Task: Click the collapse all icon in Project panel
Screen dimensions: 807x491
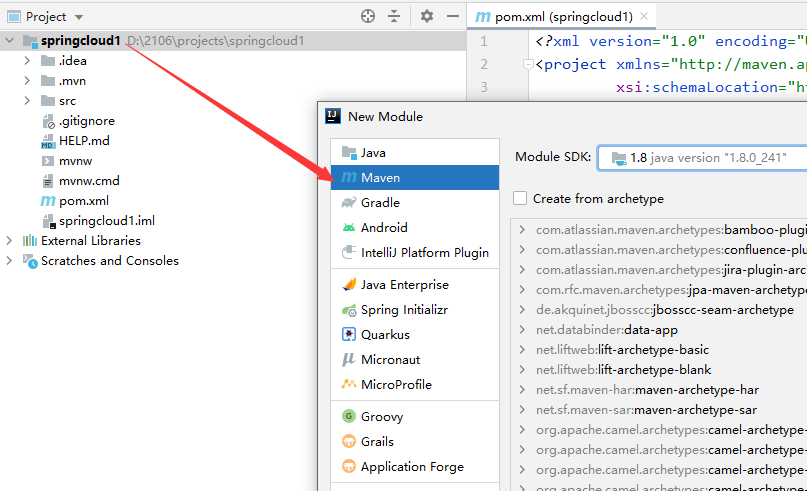Action: click(394, 16)
